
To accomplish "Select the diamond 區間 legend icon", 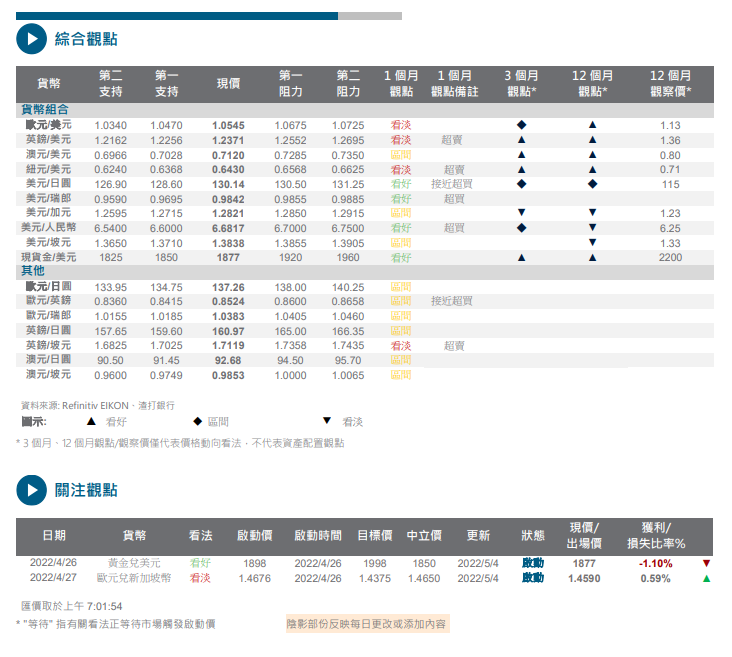I will (197, 422).
